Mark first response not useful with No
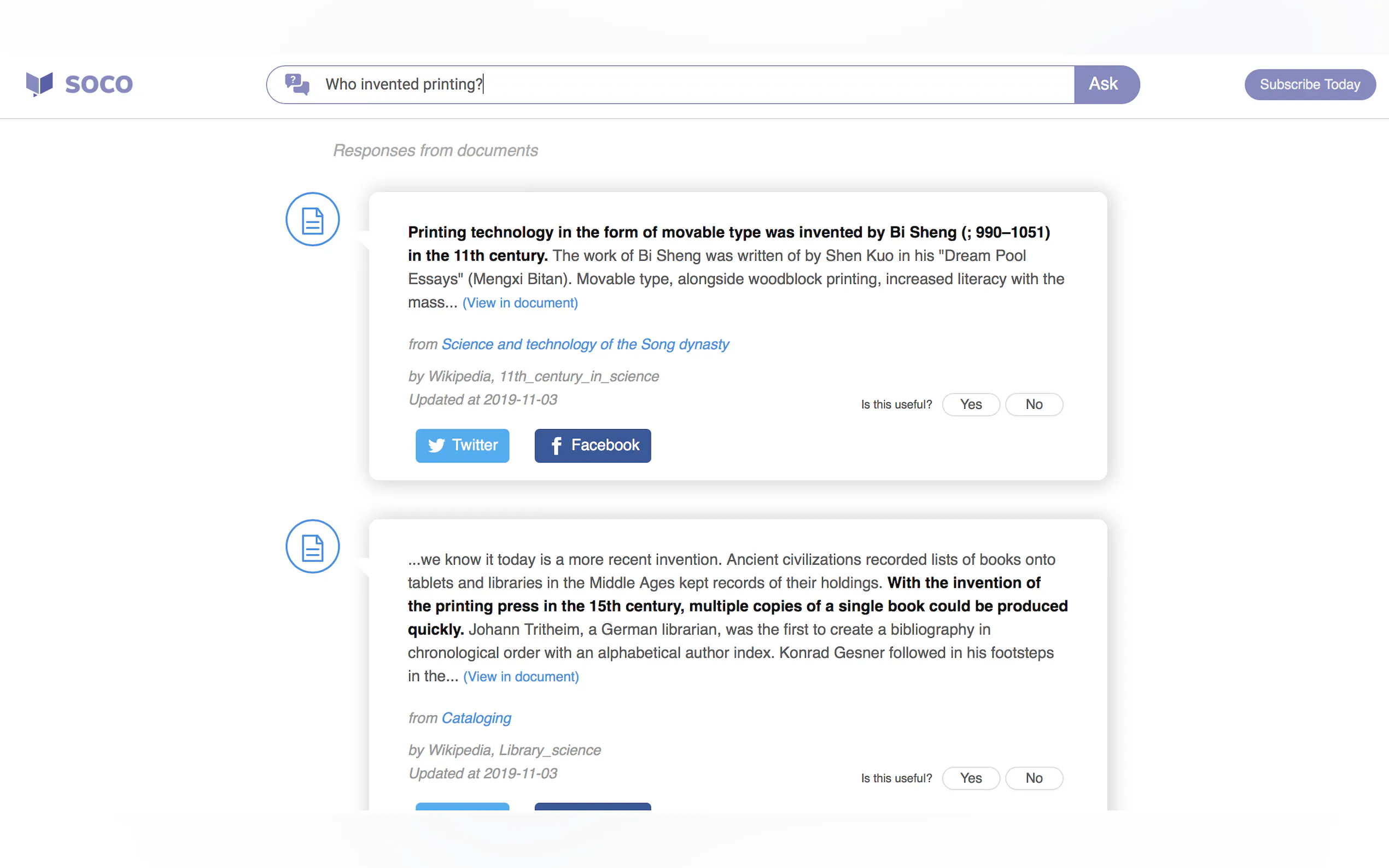 click(1034, 404)
